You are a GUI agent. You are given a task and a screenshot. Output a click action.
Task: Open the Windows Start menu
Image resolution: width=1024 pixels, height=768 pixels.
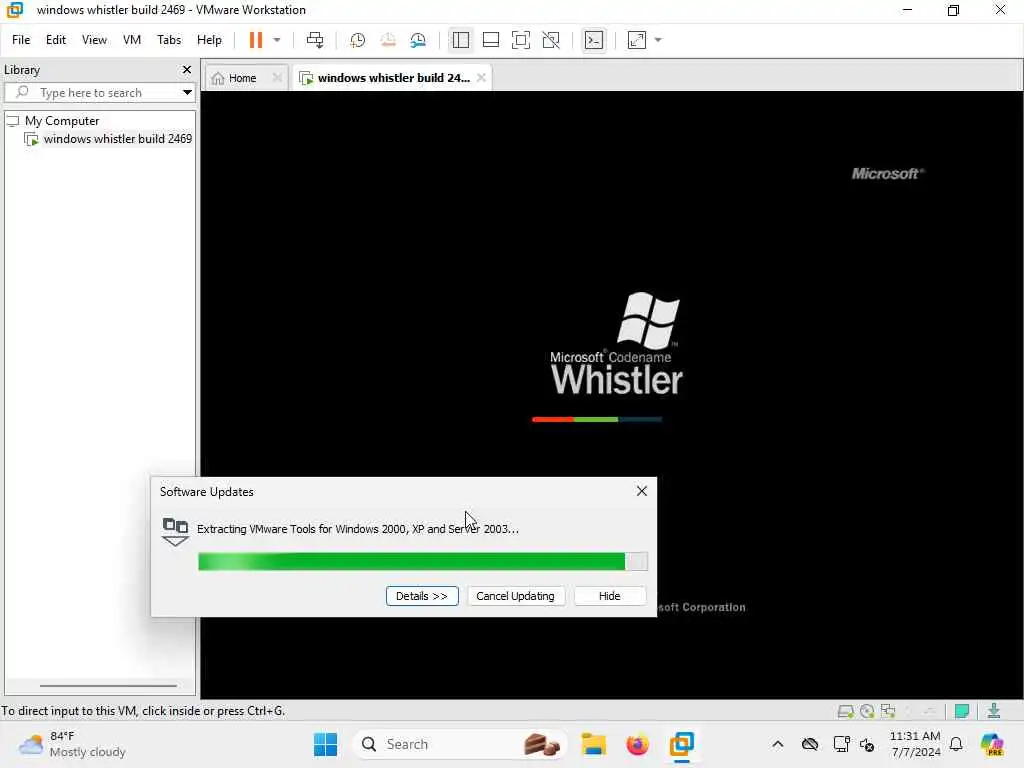[325, 744]
